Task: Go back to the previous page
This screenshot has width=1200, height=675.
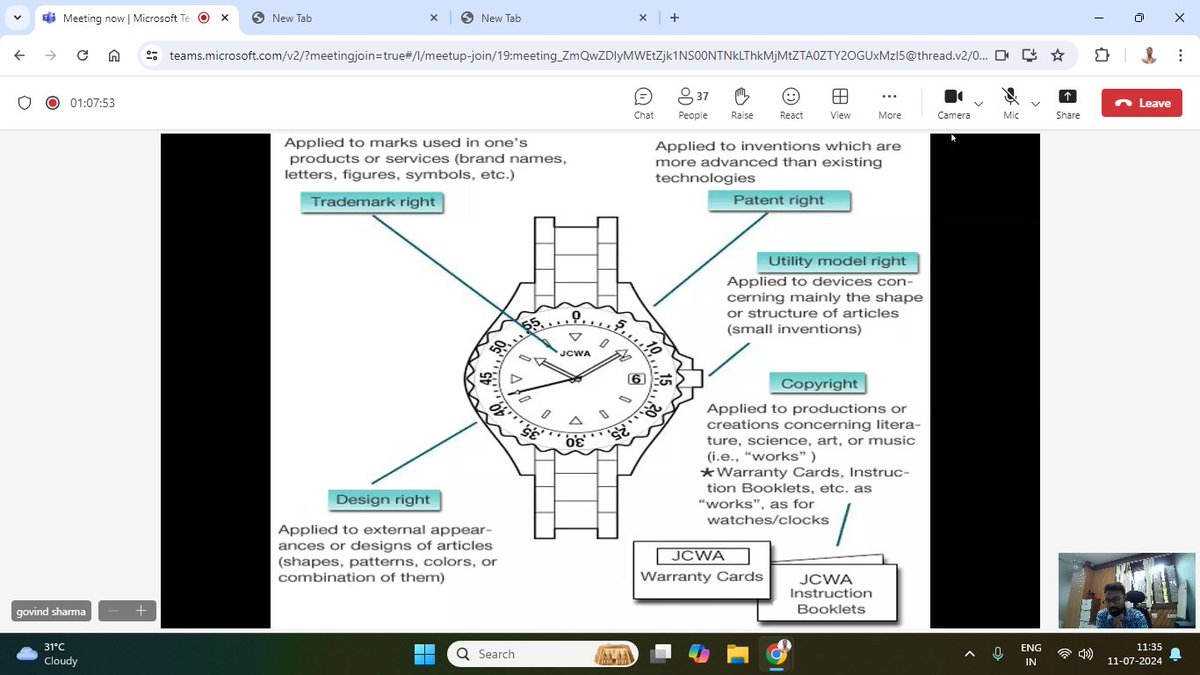Action: (20, 56)
